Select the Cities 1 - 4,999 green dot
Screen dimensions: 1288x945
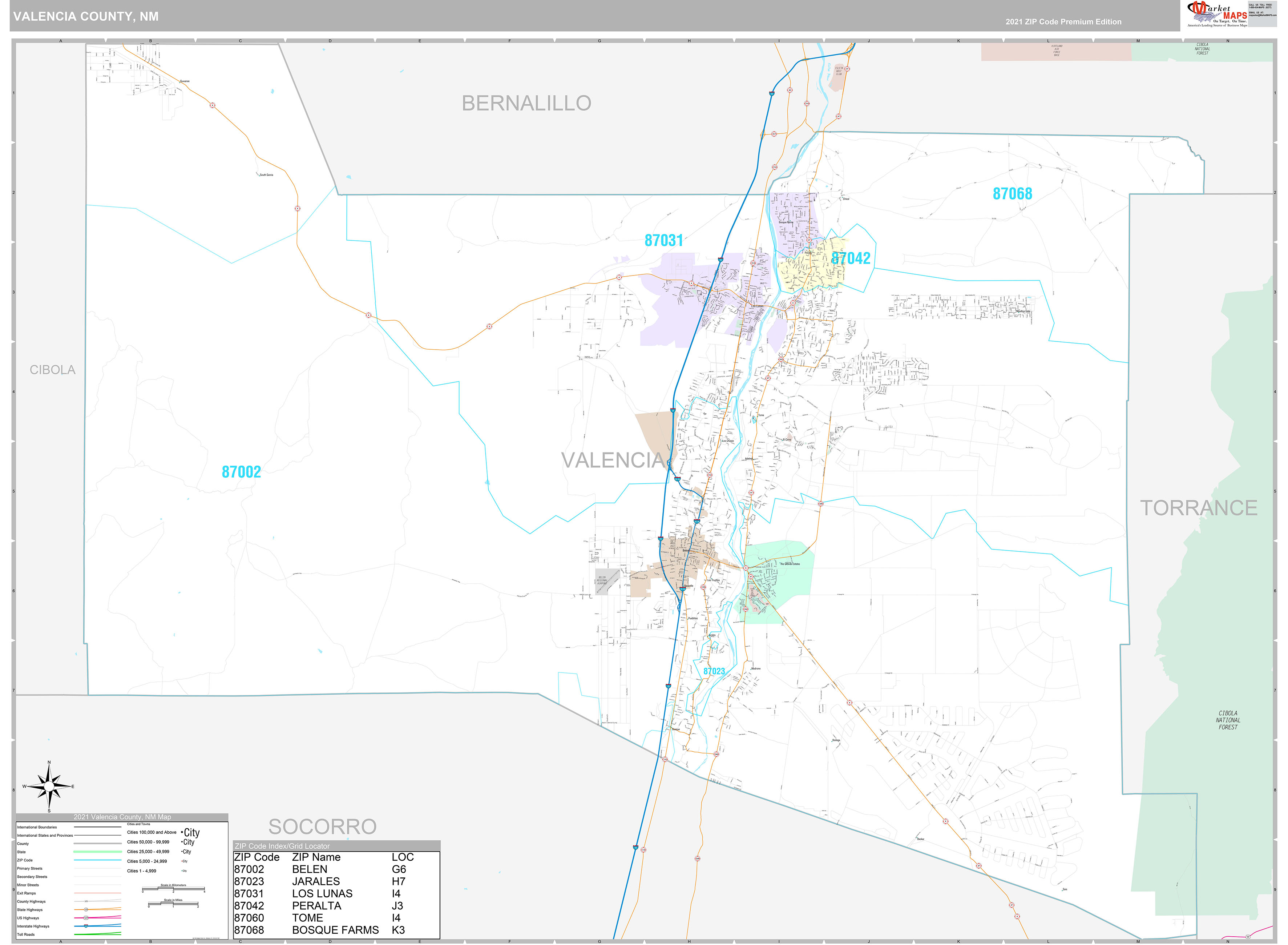pos(182,870)
